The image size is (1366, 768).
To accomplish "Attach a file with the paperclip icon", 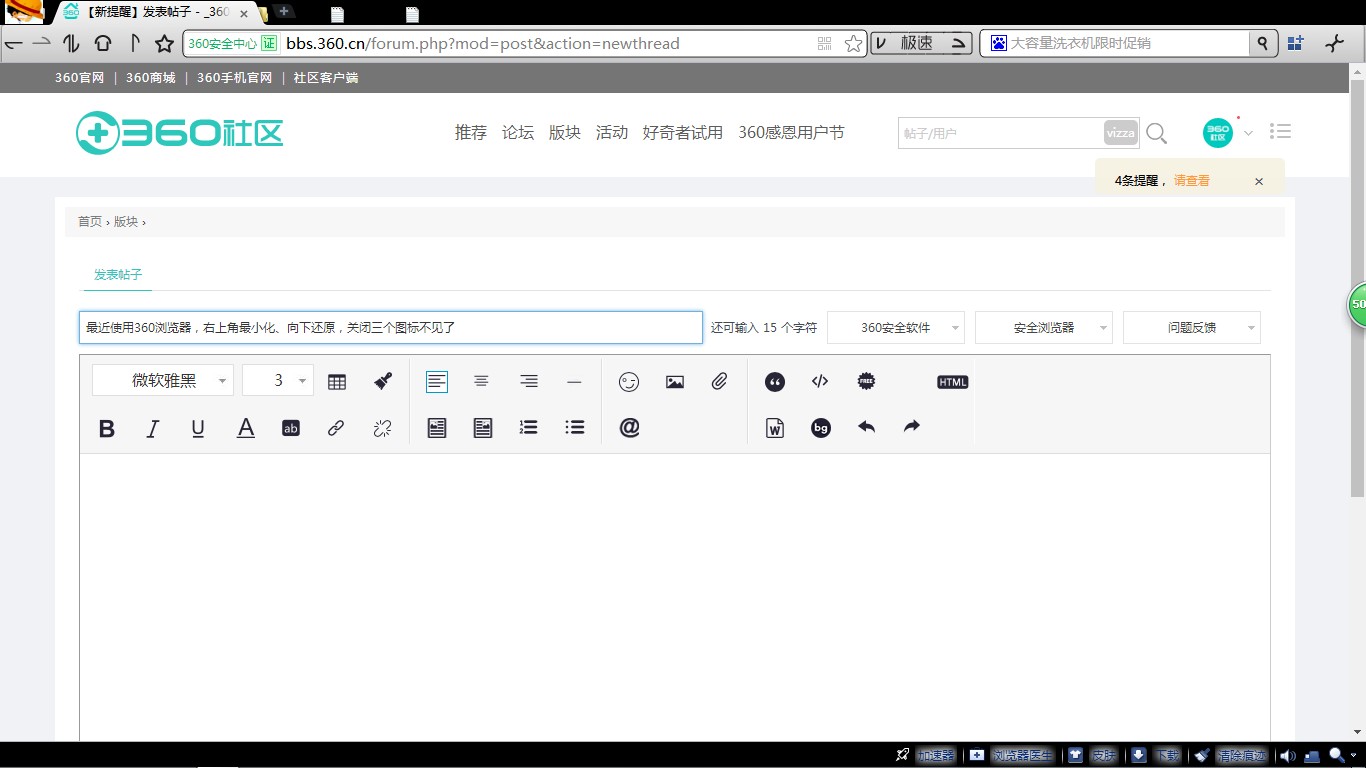I will (720, 381).
